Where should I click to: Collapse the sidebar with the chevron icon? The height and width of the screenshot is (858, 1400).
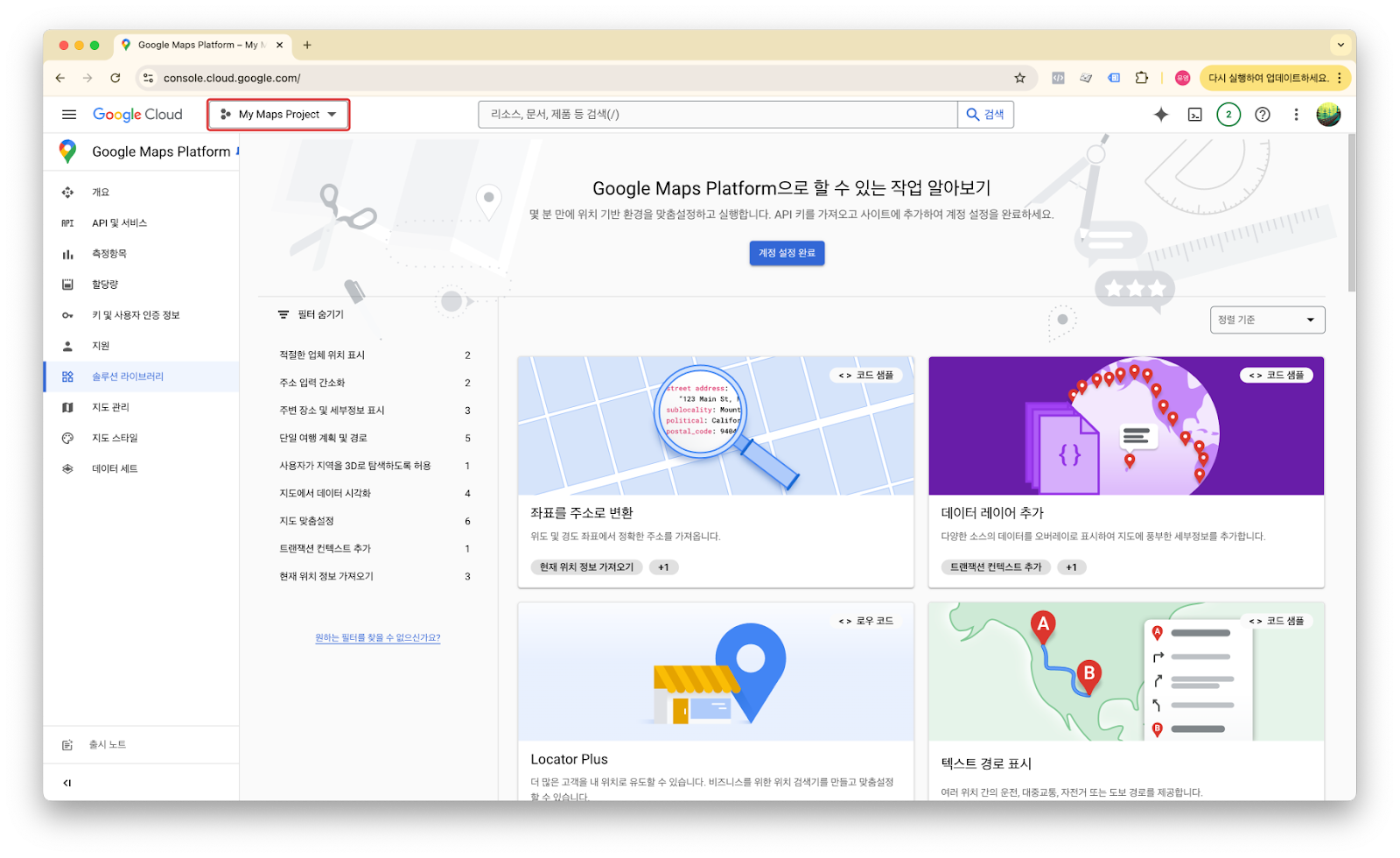pyautogui.click(x=67, y=783)
